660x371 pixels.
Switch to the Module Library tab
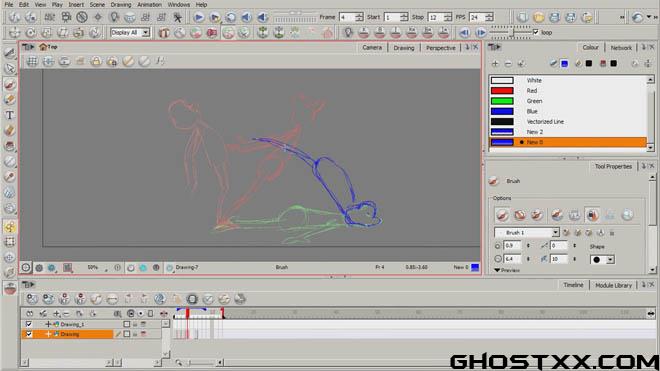[613, 285]
